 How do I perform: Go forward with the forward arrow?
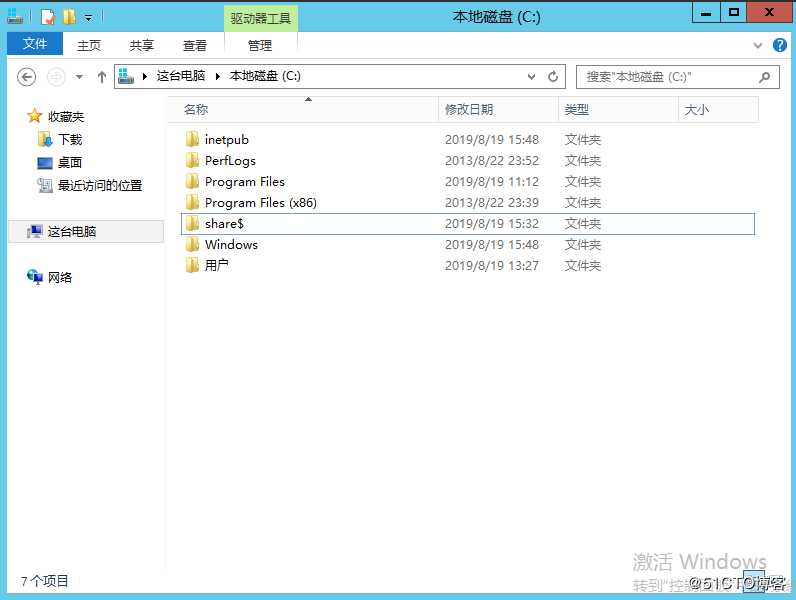pos(56,77)
